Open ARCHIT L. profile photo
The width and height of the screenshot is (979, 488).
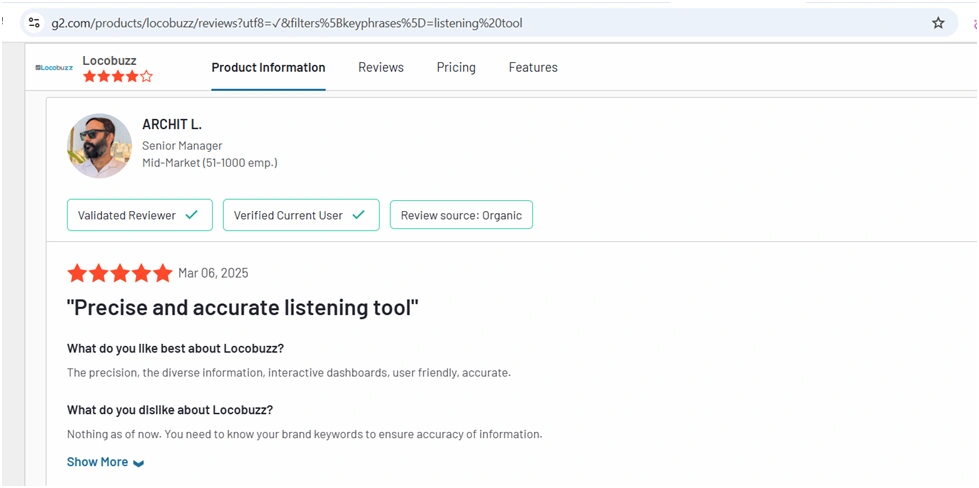[99, 145]
